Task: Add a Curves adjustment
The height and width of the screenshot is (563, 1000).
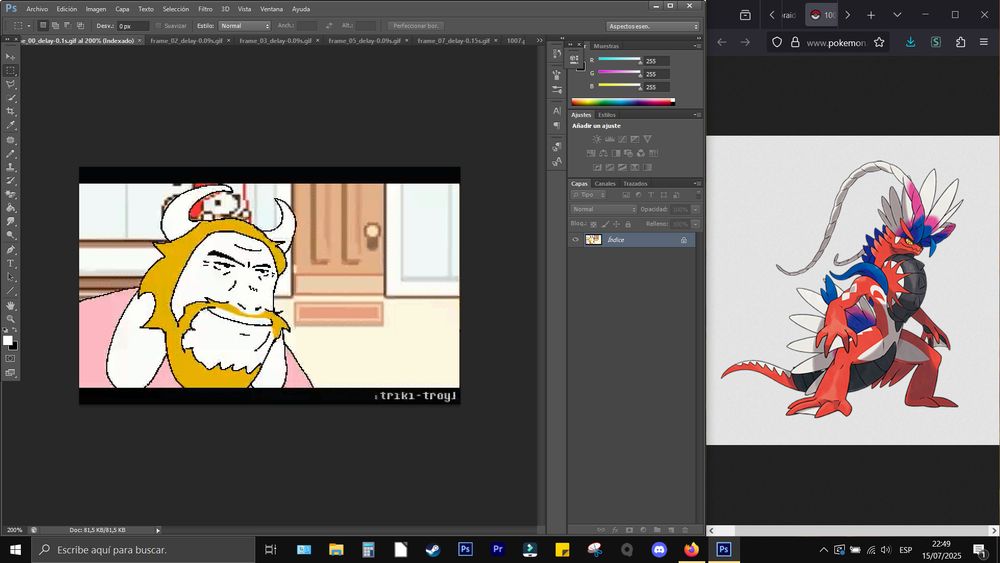Action: [622, 139]
